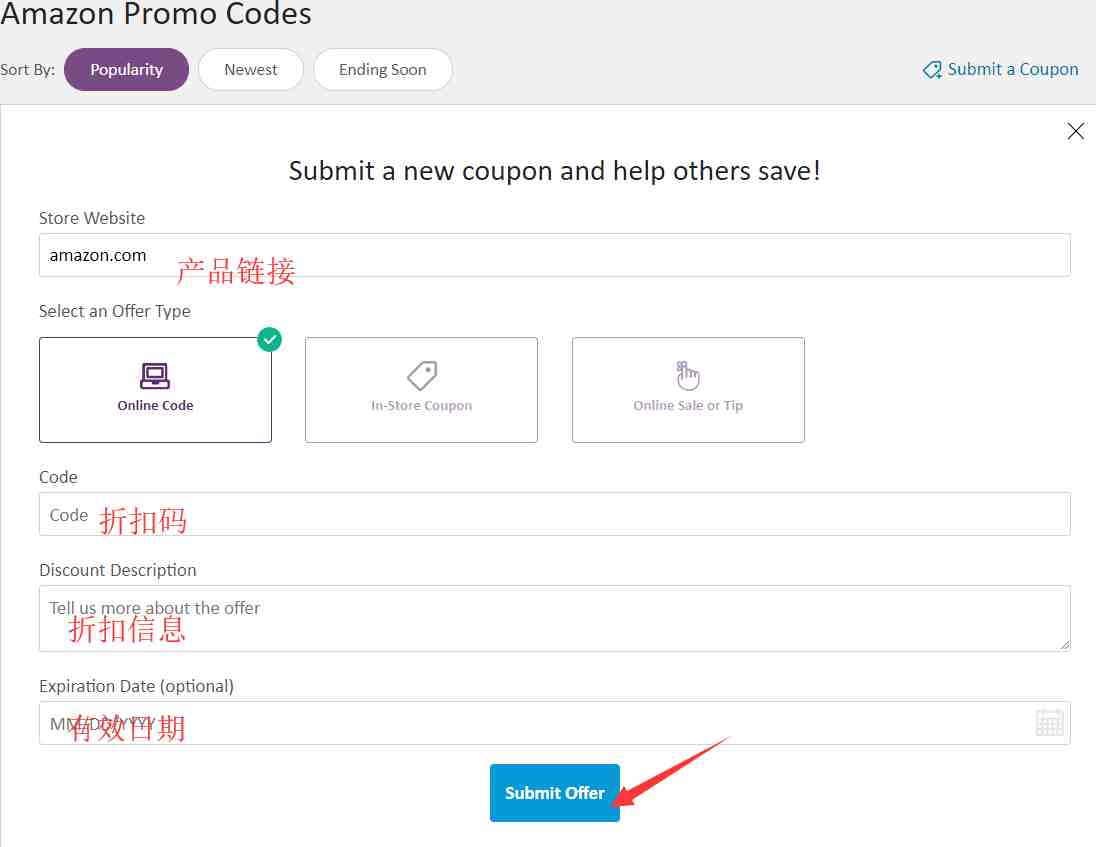The height and width of the screenshot is (847, 1096).
Task: Click the laptop icon in Online Code
Action: point(154,376)
